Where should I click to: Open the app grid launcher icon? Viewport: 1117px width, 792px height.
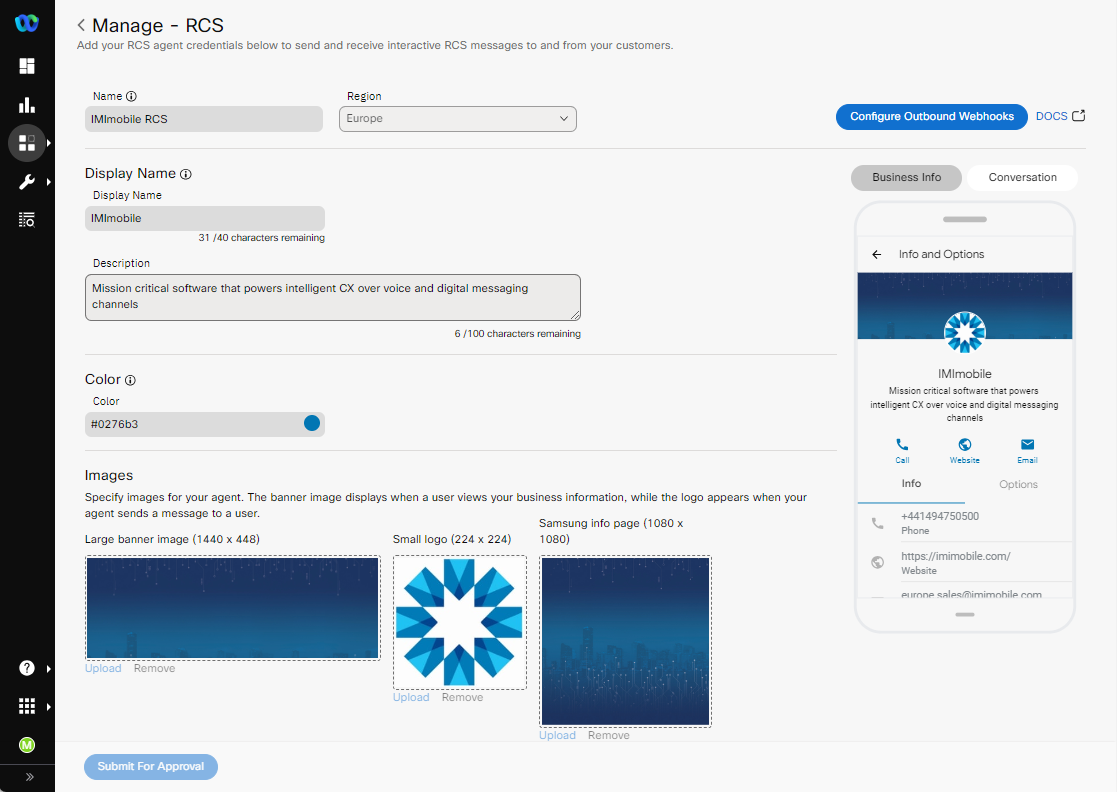point(27,706)
